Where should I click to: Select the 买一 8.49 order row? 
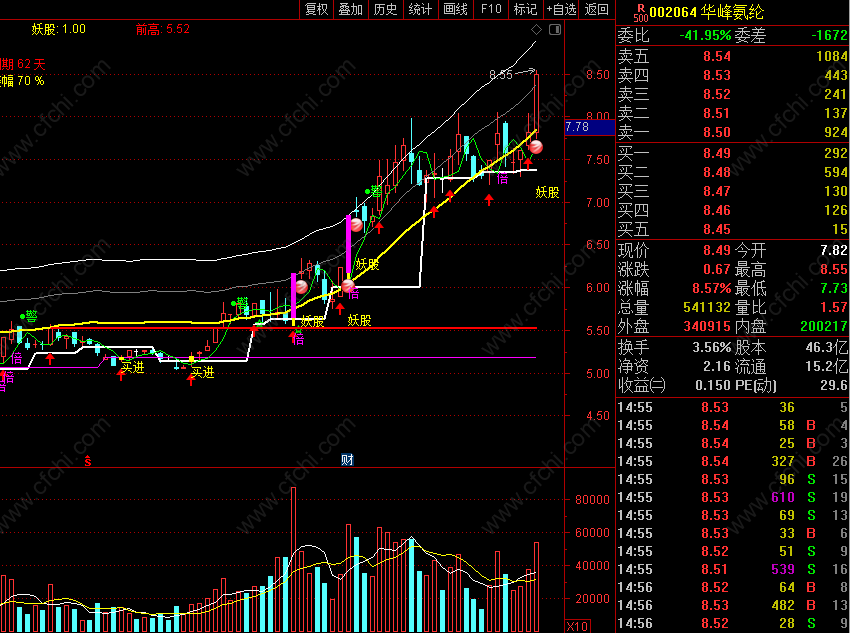tap(732, 153)
